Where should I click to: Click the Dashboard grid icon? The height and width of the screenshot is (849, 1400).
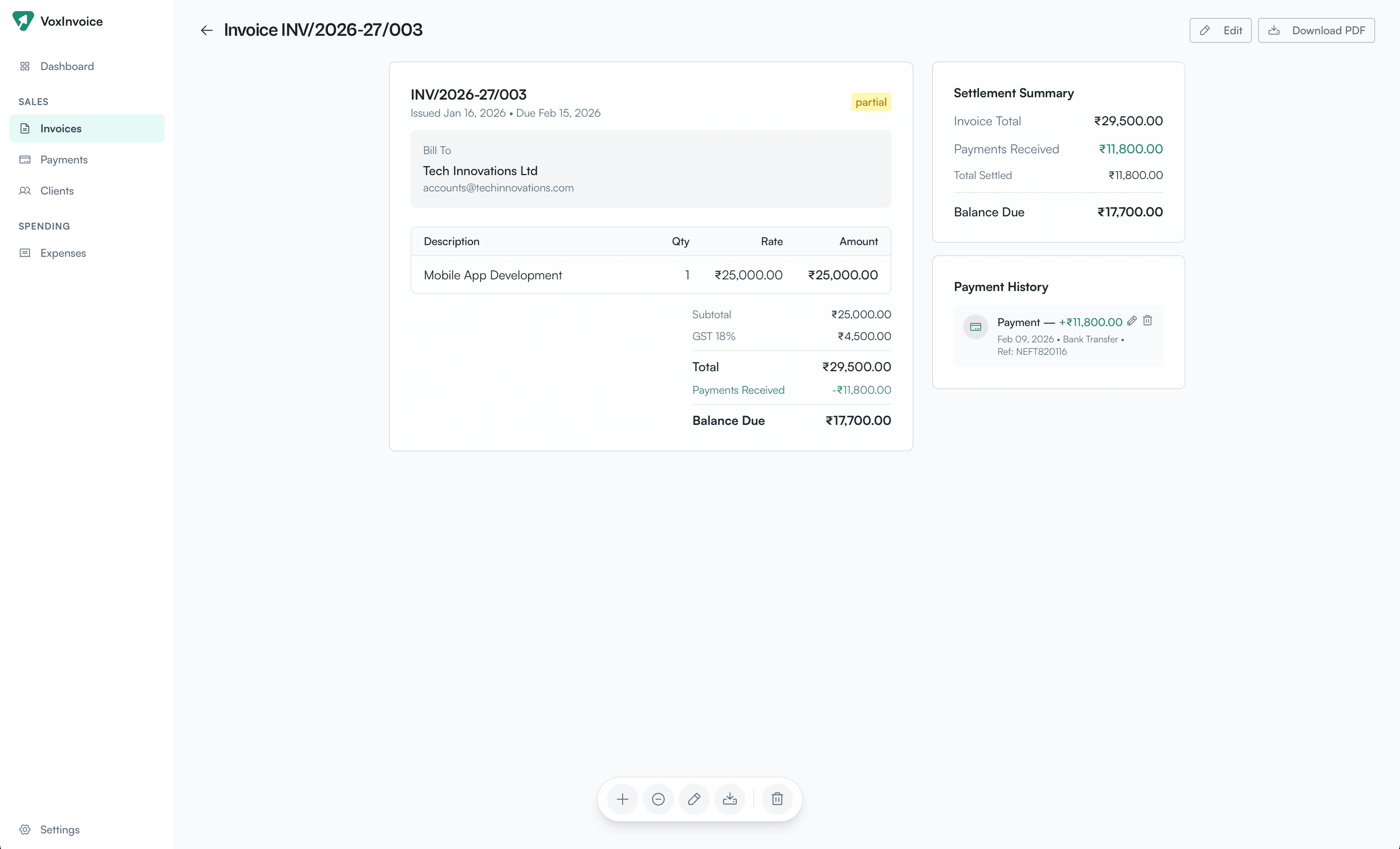25,66
